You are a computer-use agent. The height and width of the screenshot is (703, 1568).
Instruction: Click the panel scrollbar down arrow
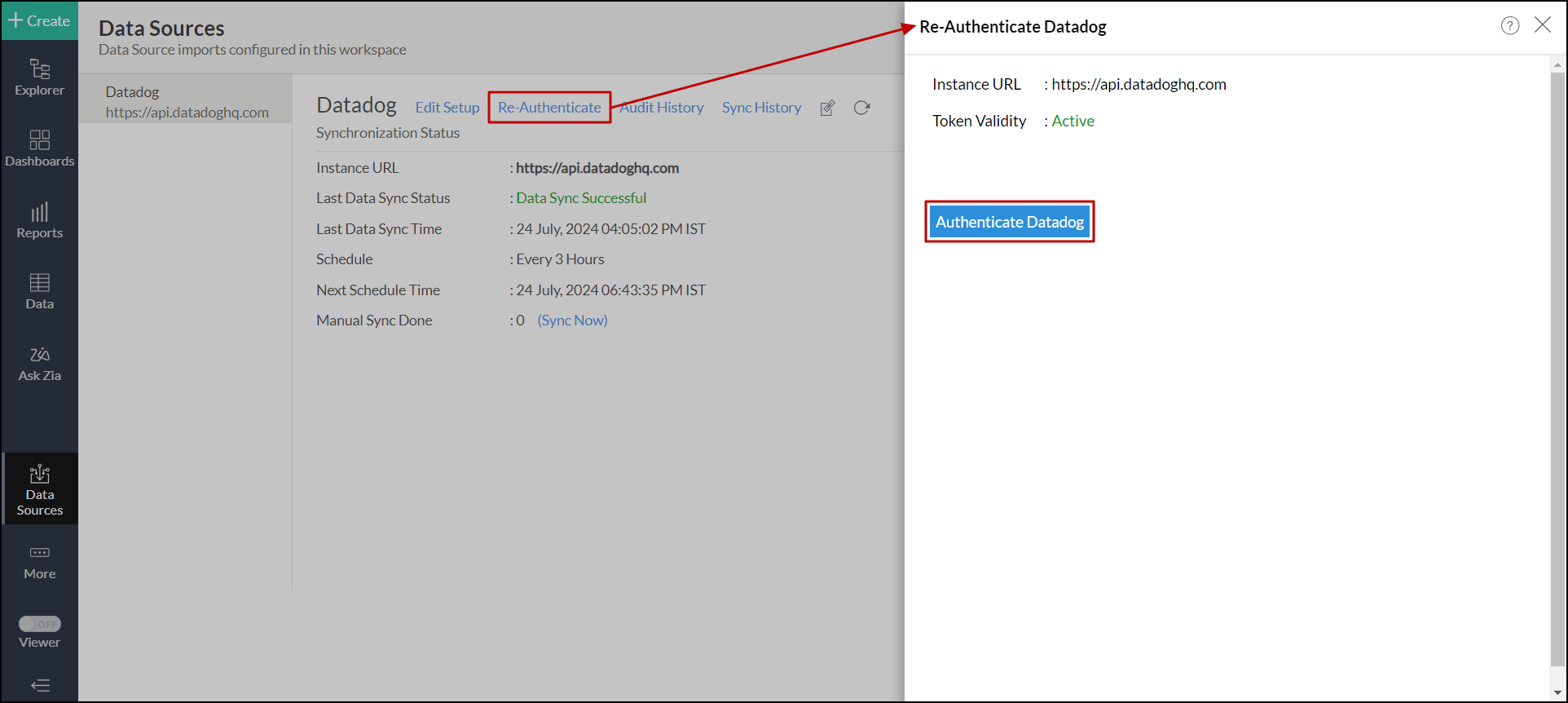point(1557,692)
